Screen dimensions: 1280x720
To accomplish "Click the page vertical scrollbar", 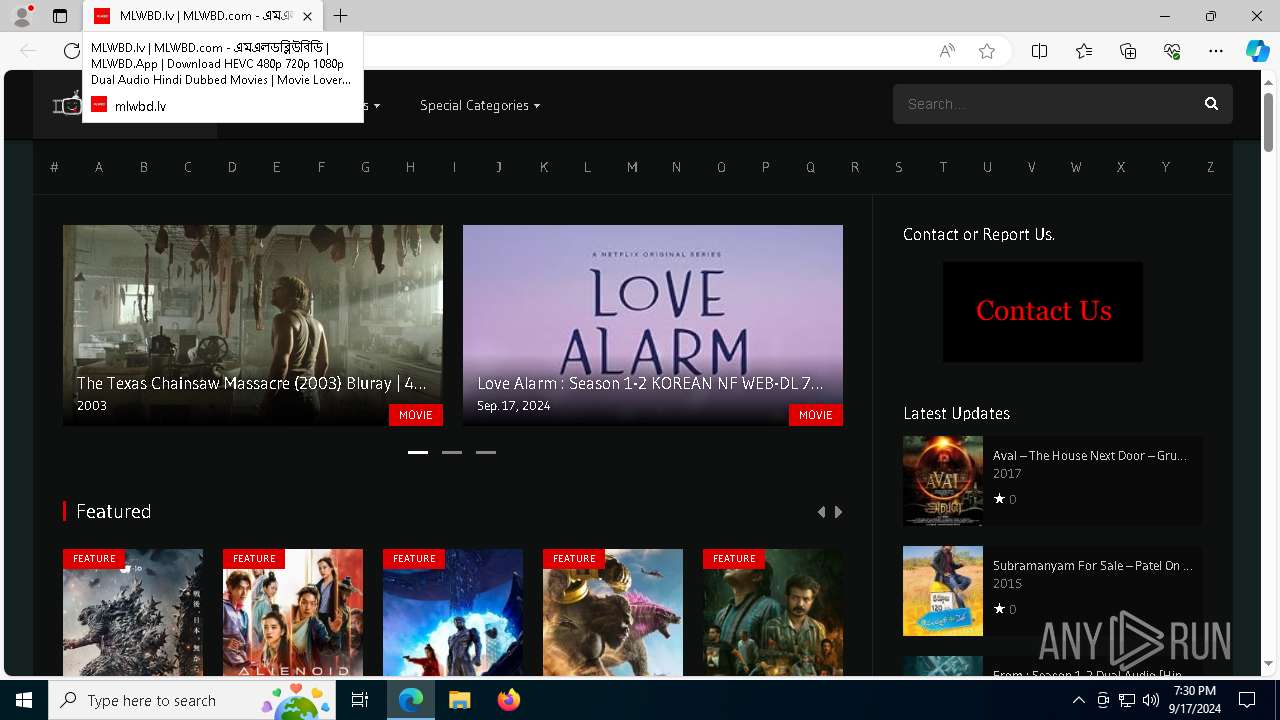I will pyautogui.click(x=1268, y=125).
